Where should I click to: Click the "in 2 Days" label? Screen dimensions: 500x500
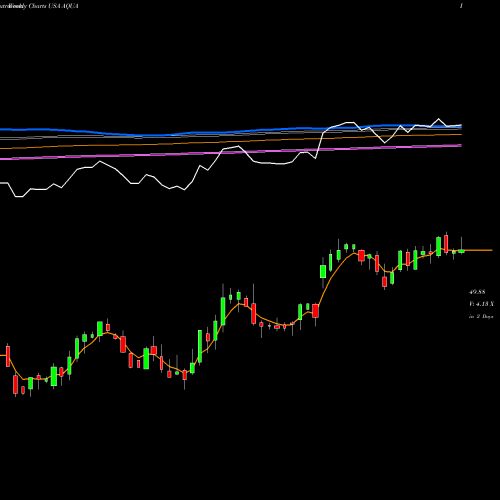pyautogui.click(x=481, y=316)
